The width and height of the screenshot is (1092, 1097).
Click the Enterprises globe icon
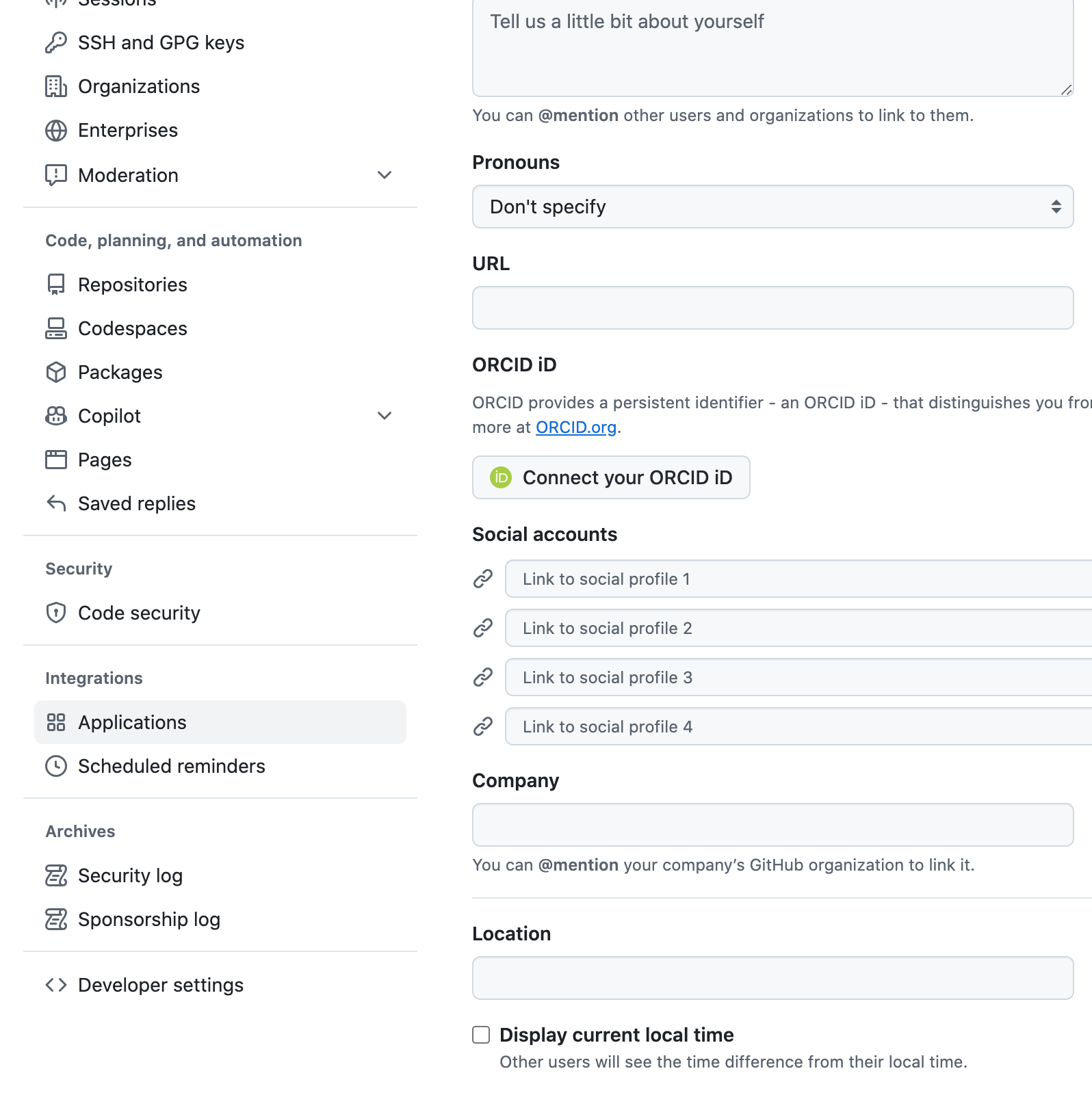(x=56, y=130)
